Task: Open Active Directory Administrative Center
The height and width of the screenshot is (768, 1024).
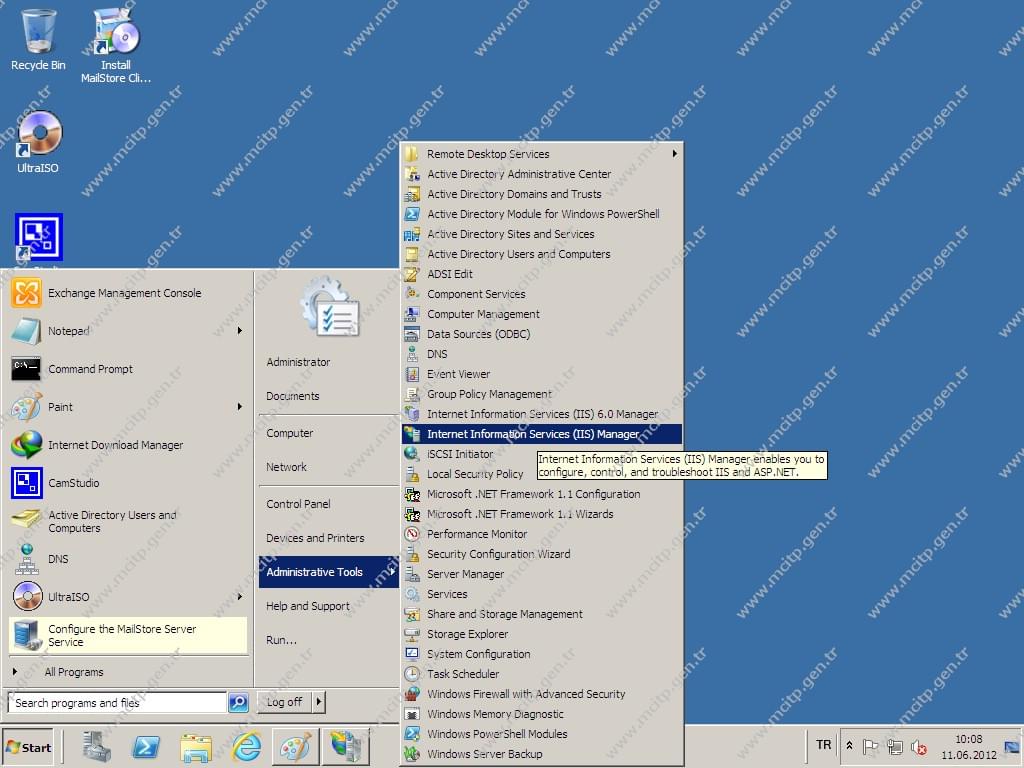Action: [x=542, y=174]
